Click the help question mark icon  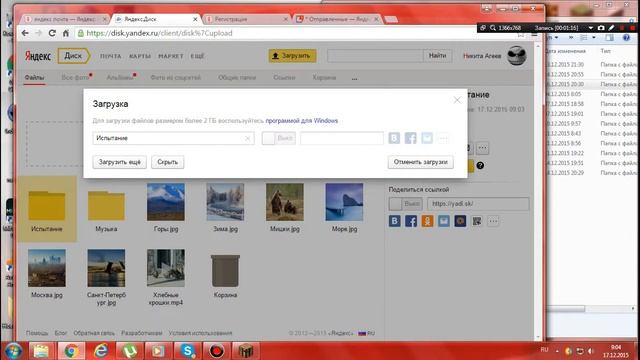click(480, 165)
